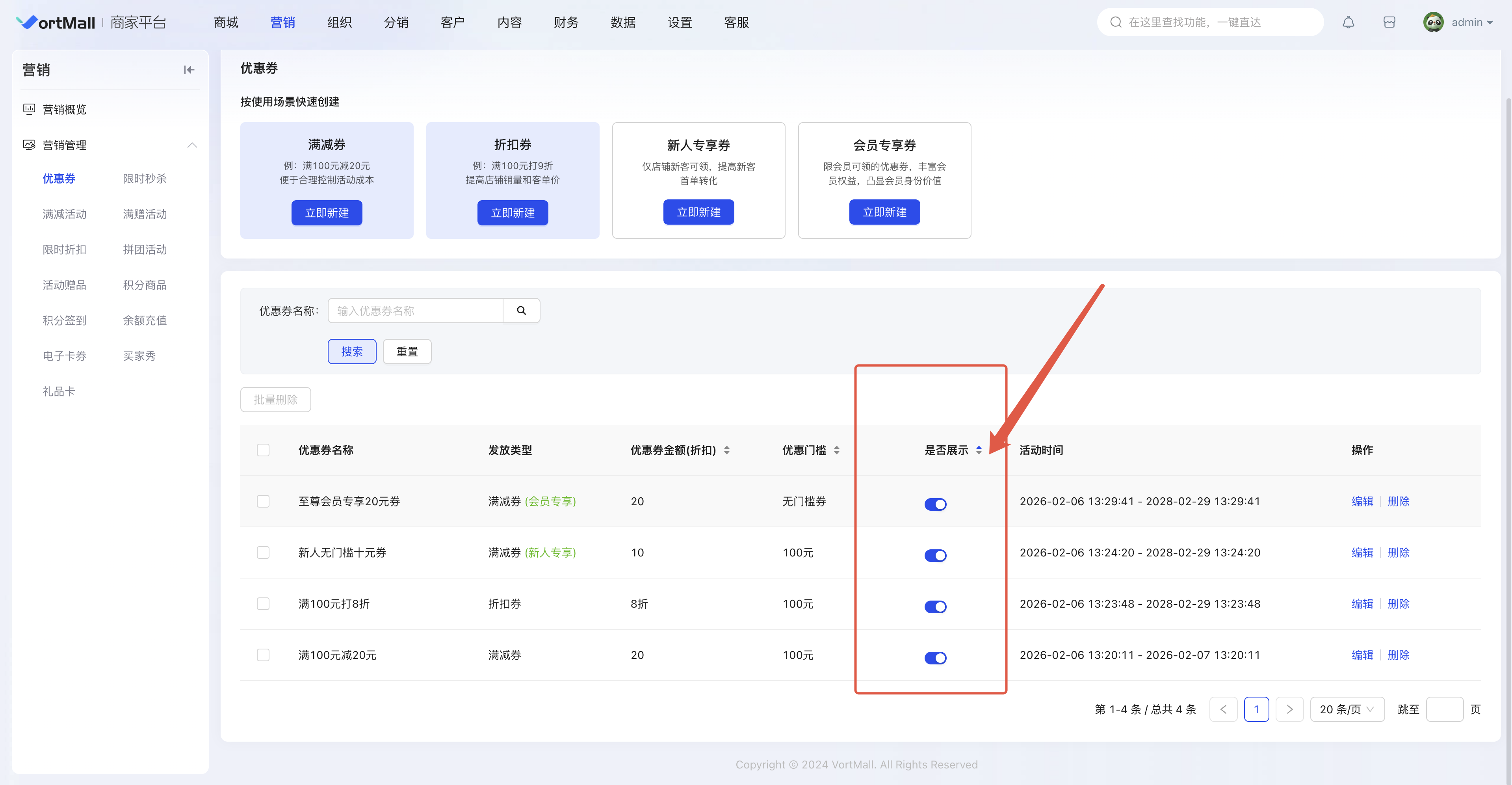Check the box for 新人无门槛十元券
The width and height of the screenshot is (1512, 785).
[x=263, y=552]
